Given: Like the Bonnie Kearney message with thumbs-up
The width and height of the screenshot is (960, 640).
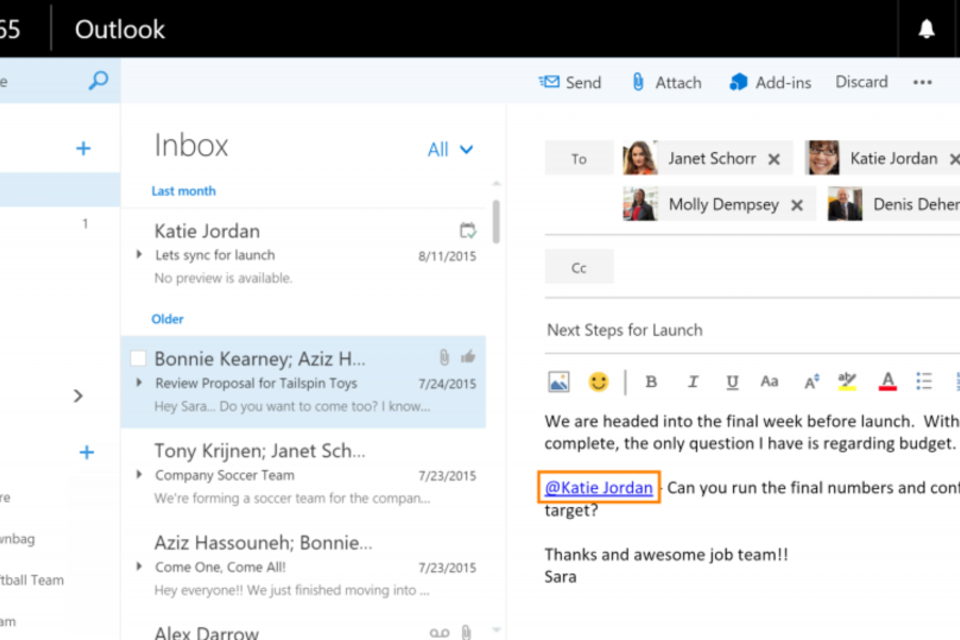Looking at the screenshot, I should tap(468, 356).
